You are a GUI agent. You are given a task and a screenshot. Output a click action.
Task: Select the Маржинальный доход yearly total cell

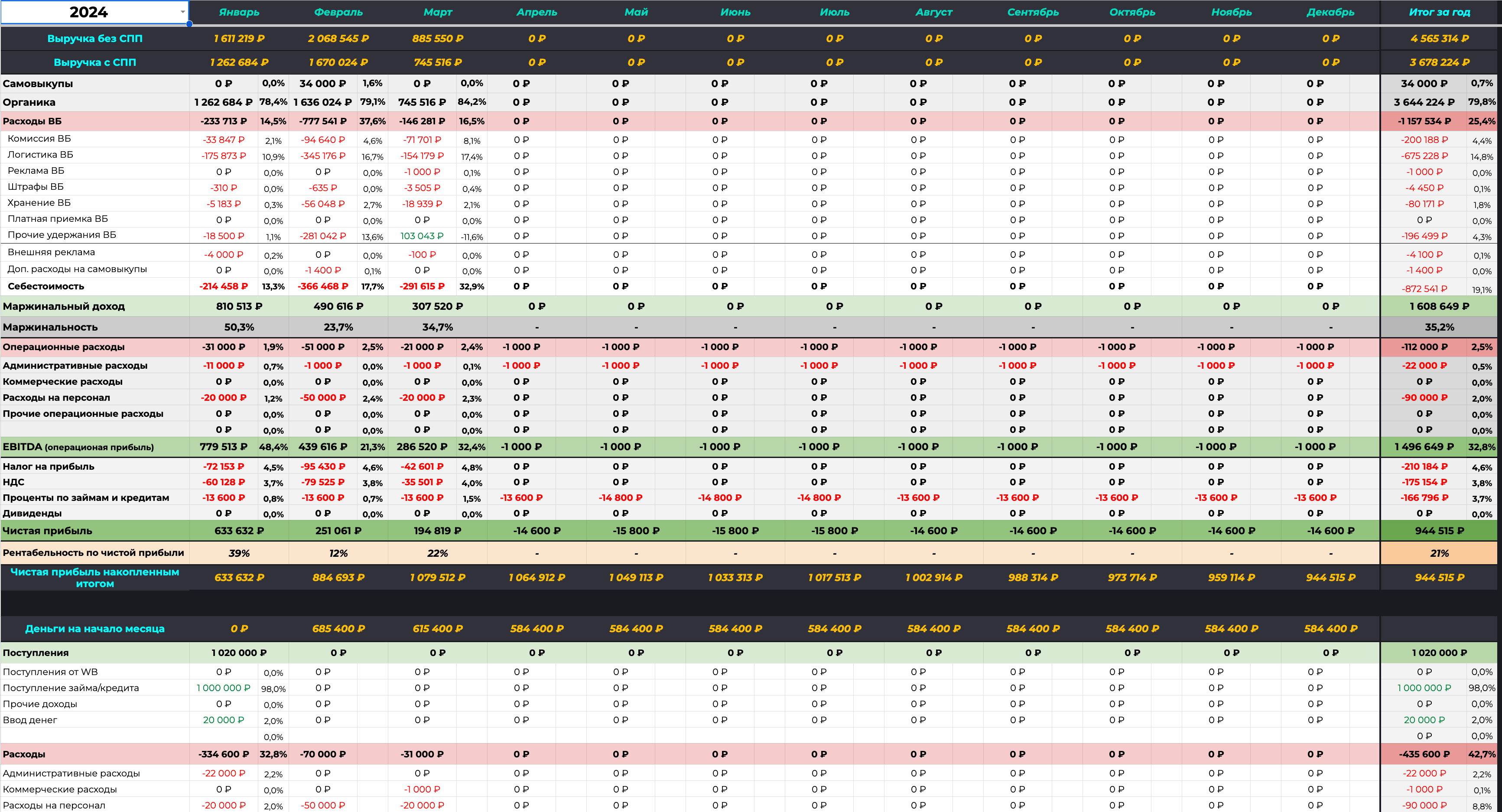point(1439,307)
